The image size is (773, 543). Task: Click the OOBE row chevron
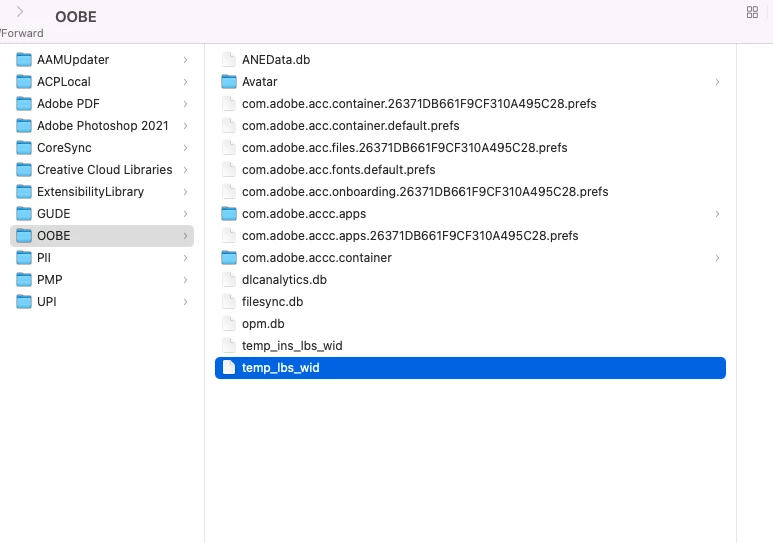point(185,236)
